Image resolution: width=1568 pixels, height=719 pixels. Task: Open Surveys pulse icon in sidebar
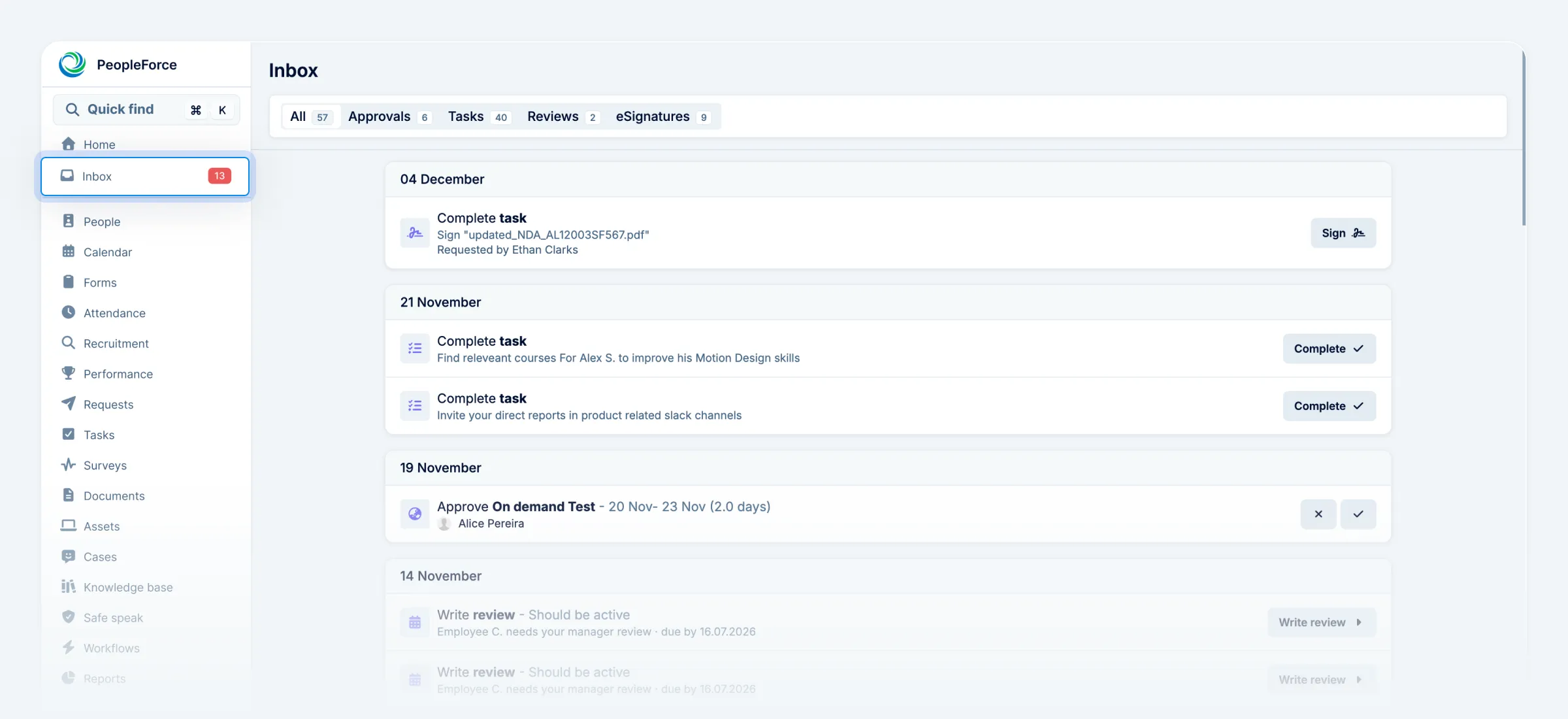click(69, 465)
